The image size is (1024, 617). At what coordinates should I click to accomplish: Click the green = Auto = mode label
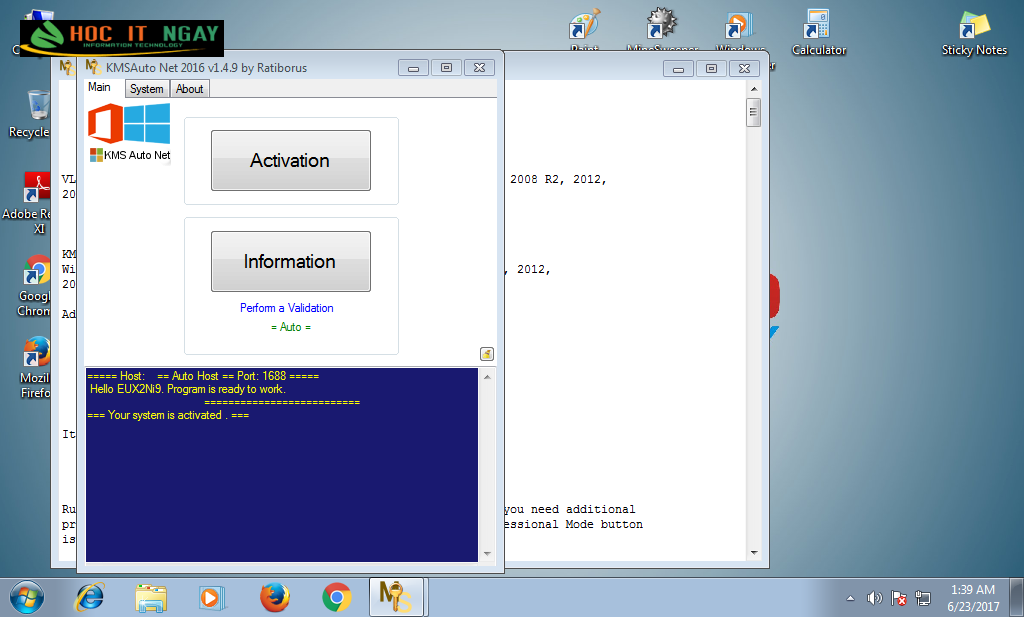[291, 327]
